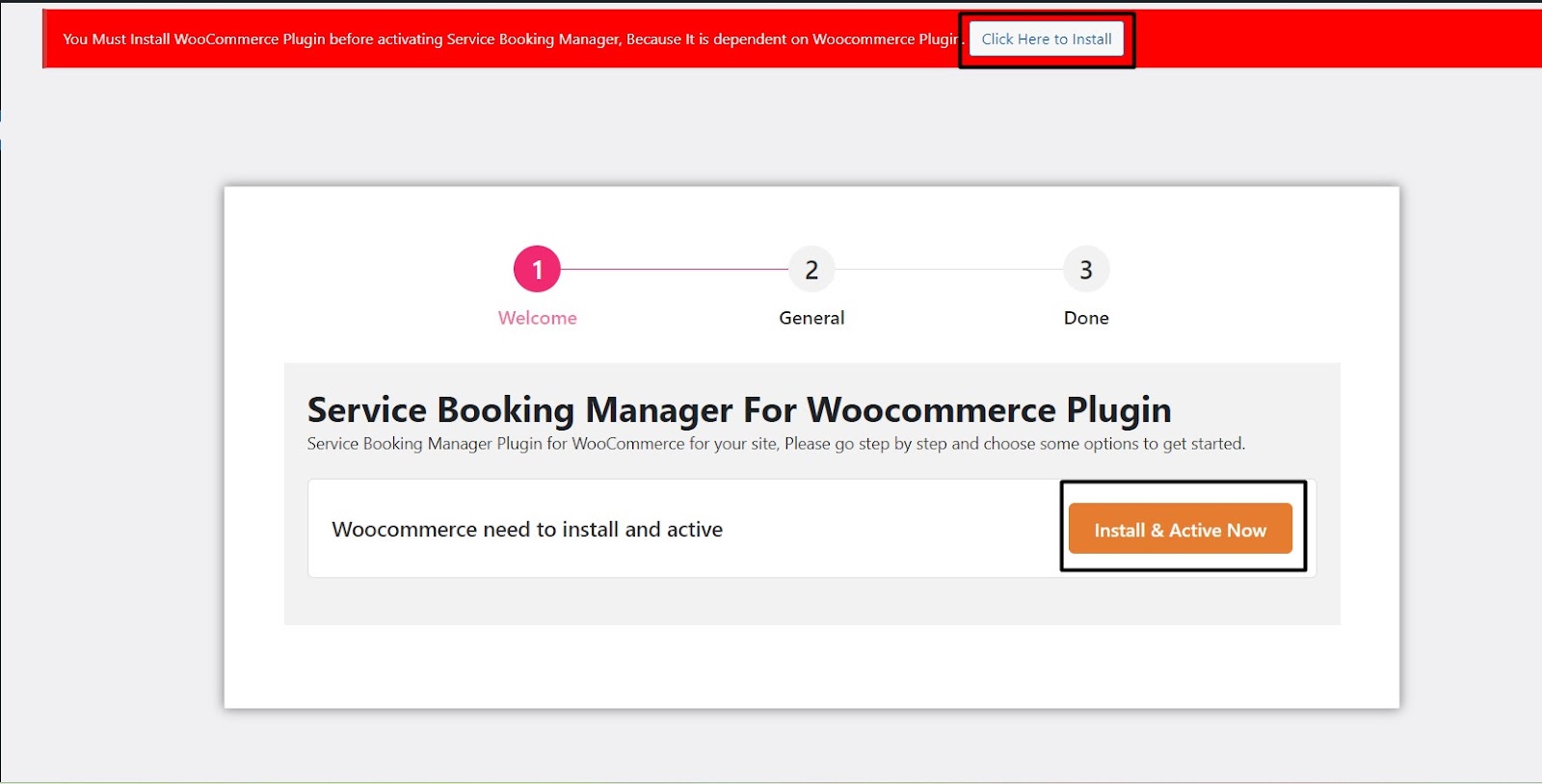Click the 'Please go step by step' description text
Viewport: 1542px width, 784px height.
(776, 444)
